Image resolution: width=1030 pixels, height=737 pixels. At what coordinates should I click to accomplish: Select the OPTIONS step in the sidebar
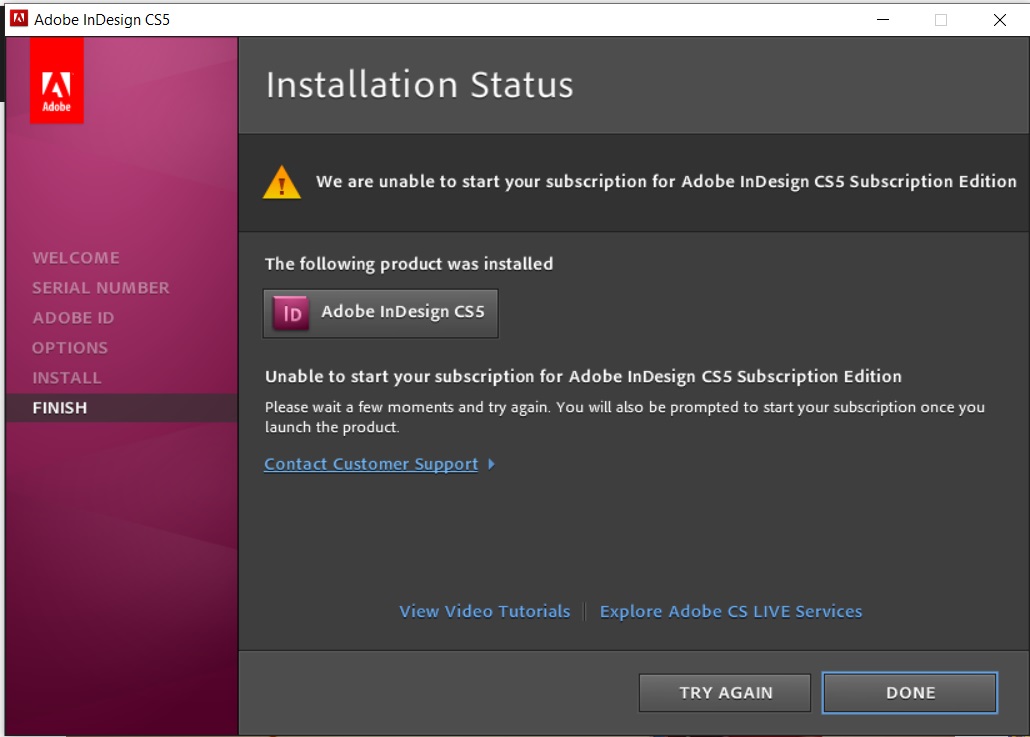click(x=70, y=348)
